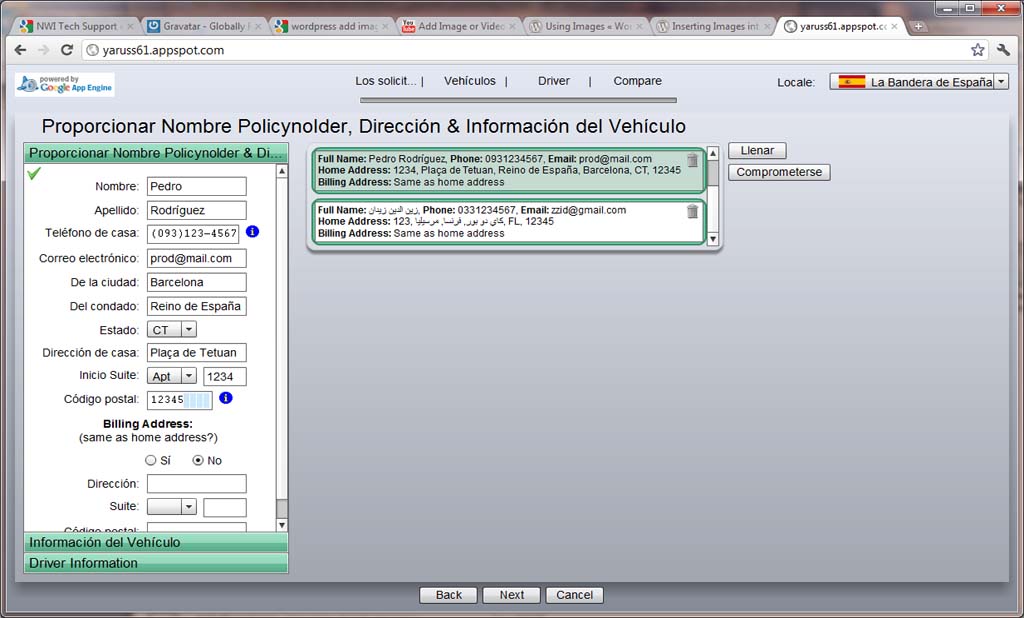
Task: Click info icon beside Código postal field
Action: [226, 398]
